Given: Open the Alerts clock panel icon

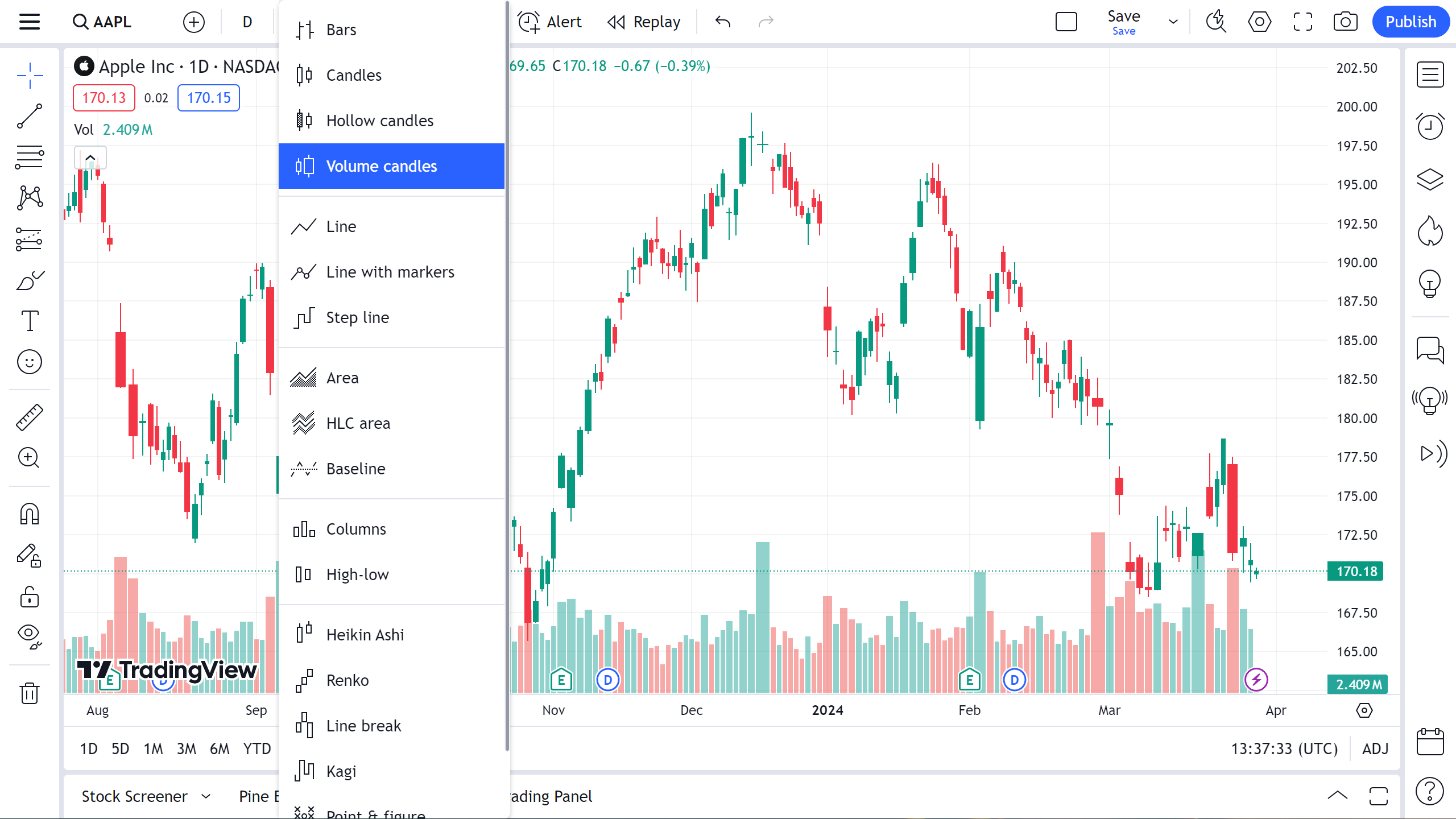Looking at the screenshot, I should [x=1430, y=127].
